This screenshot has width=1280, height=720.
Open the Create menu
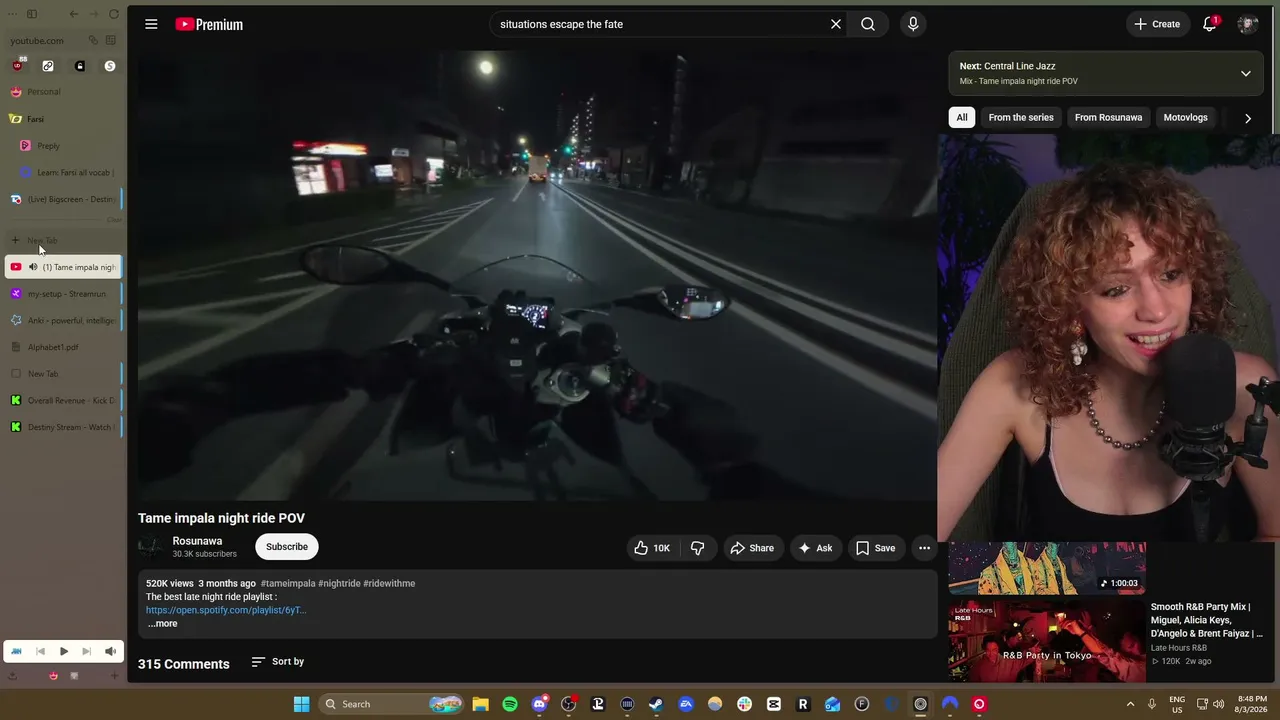(1157, 24)
